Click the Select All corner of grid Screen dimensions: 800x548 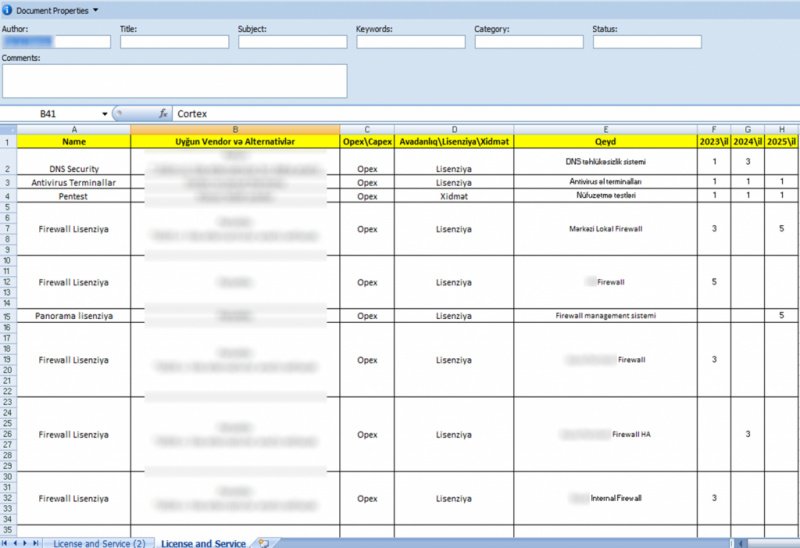point(7,129)
